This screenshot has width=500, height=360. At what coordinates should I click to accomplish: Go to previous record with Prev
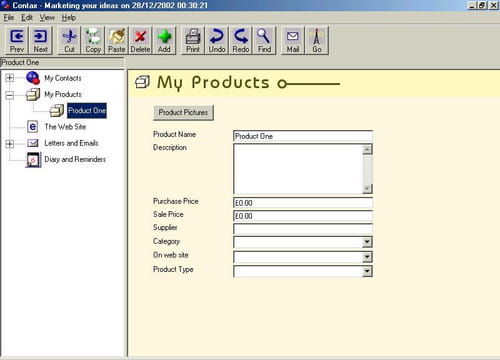click(x=17, y=40)
